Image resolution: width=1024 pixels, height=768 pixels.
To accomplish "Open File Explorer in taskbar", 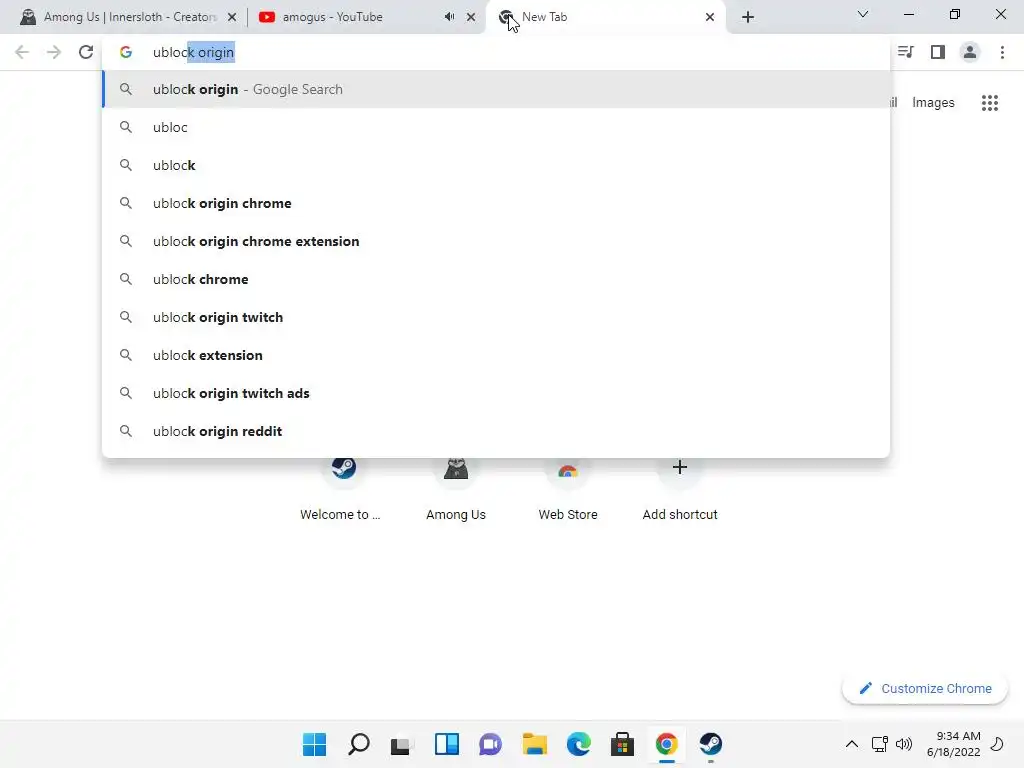I will click(534, 744).
